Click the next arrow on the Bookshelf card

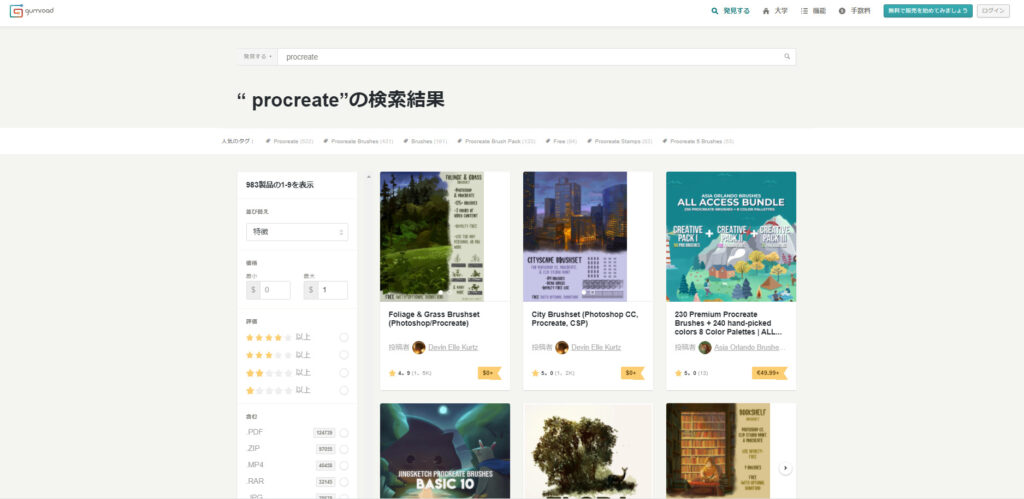[x=786, y=468]
